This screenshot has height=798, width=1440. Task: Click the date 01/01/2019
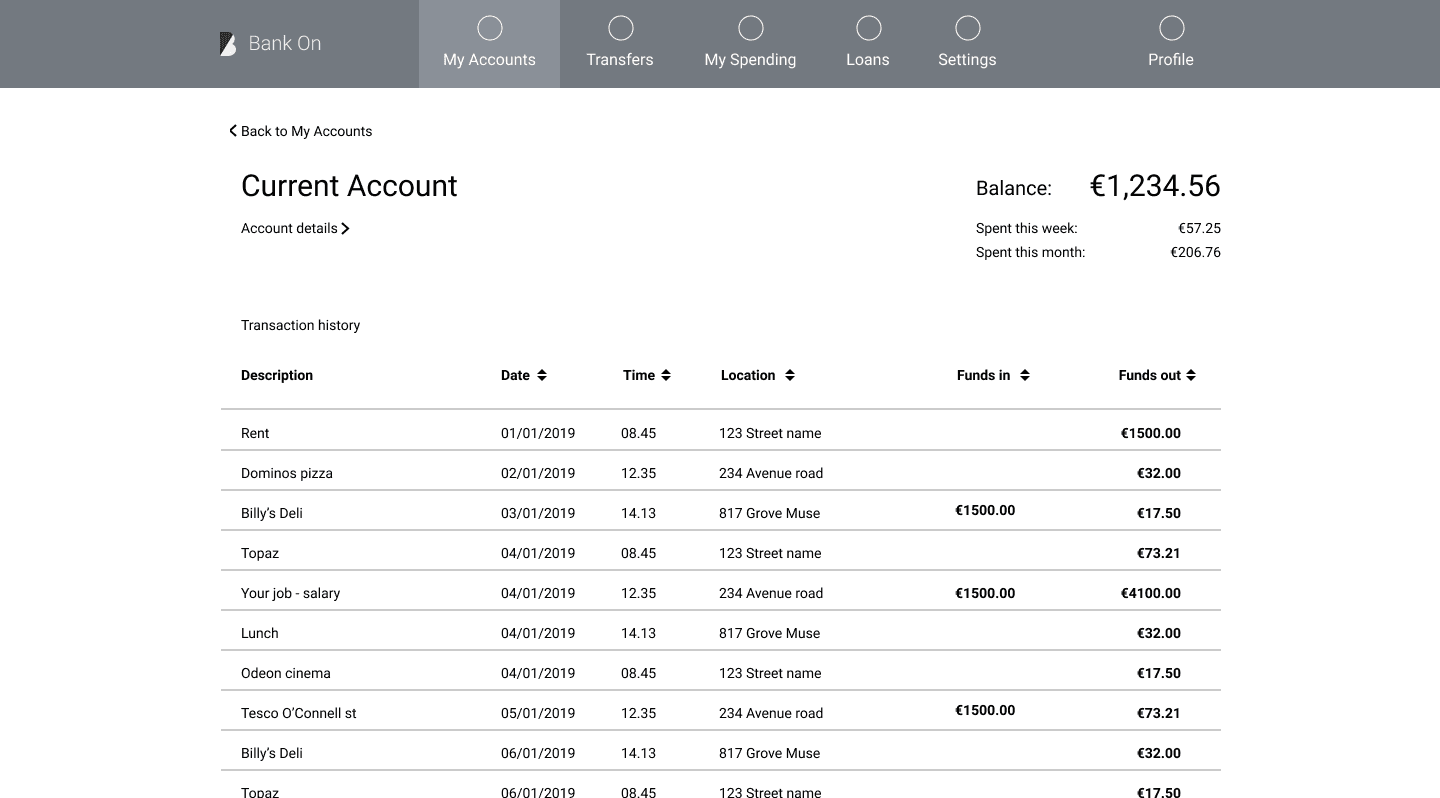pos(538,433)
